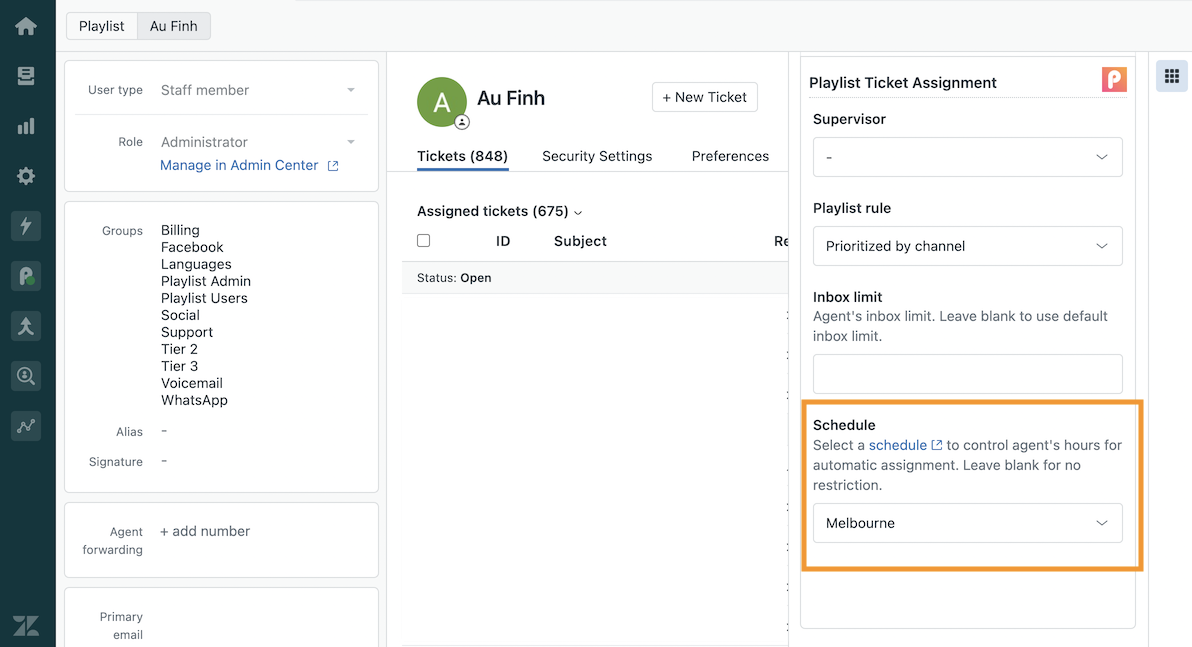The height and width of the screenshot is (647, 1192).
Task: Open the Admin settings gear icon
Action: [26, 176]
